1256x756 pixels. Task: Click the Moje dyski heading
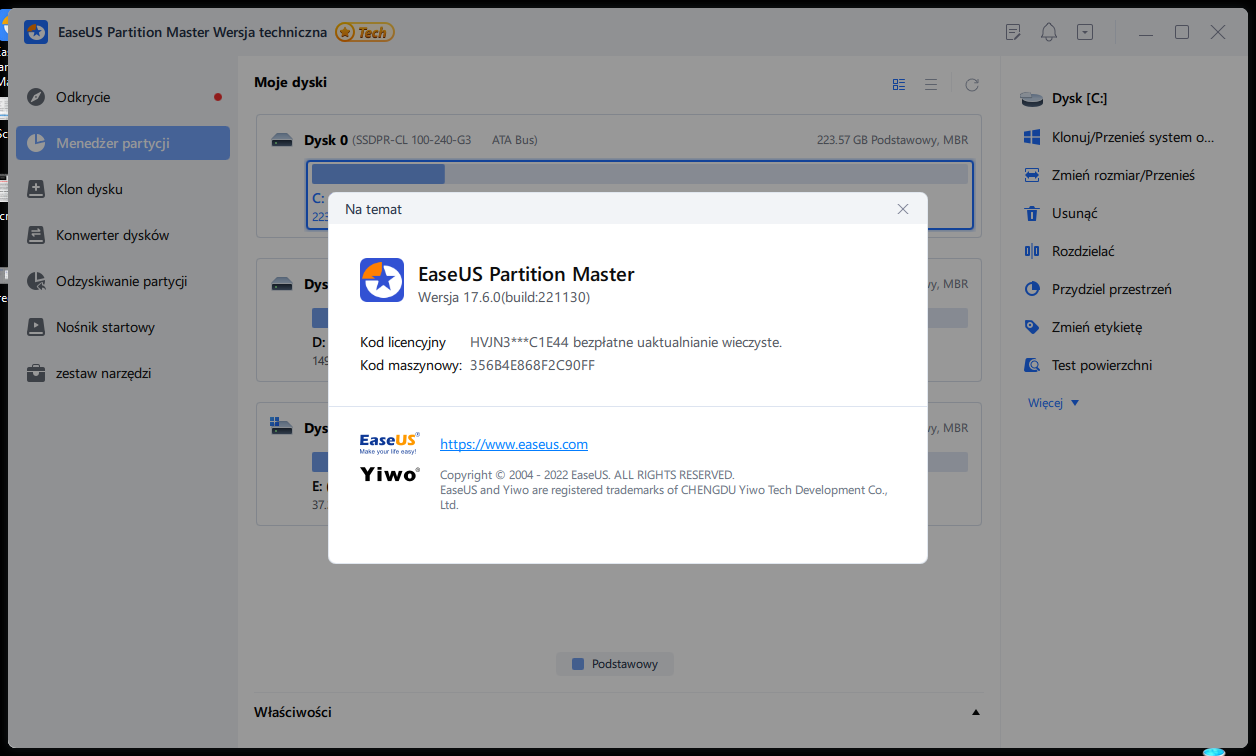click(290, 82)
